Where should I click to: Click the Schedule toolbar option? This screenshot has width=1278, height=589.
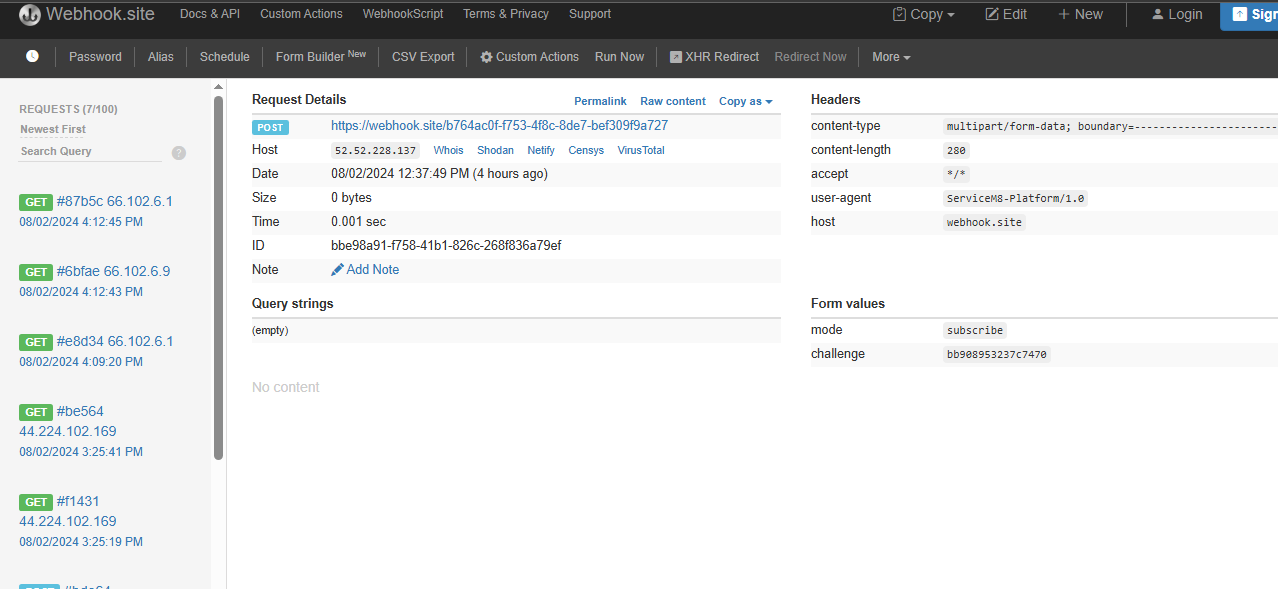[225, 57]
